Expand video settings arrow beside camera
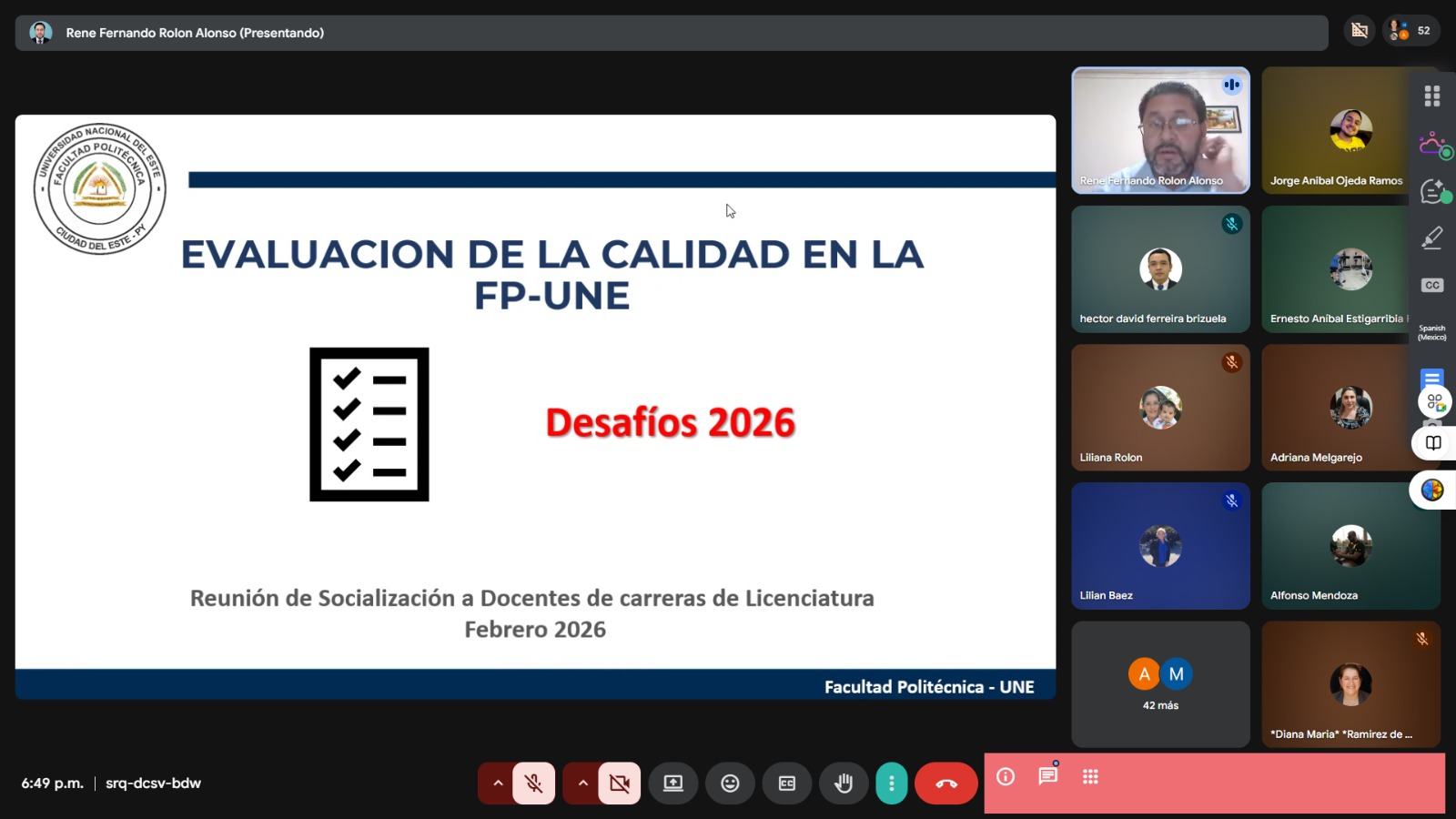1456x819 pixels. [582, 784]
